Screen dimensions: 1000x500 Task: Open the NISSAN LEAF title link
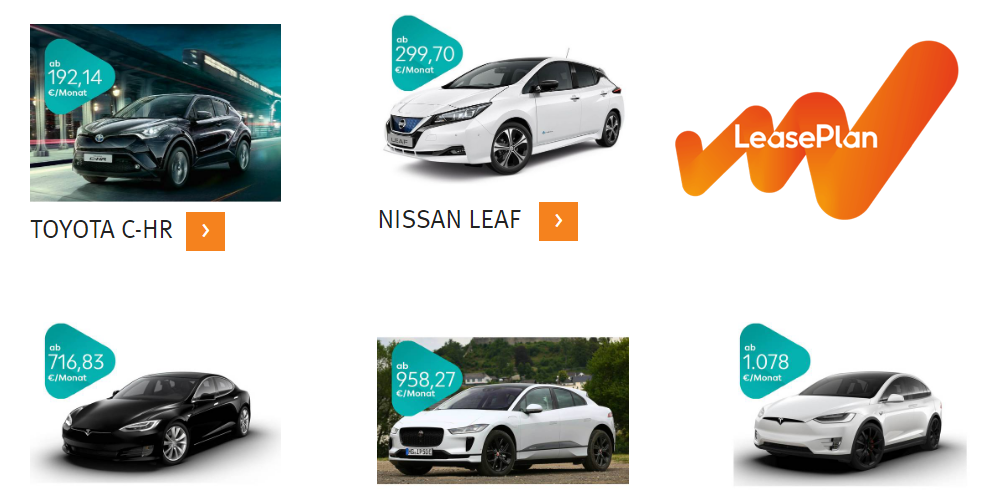coord(450,220)
